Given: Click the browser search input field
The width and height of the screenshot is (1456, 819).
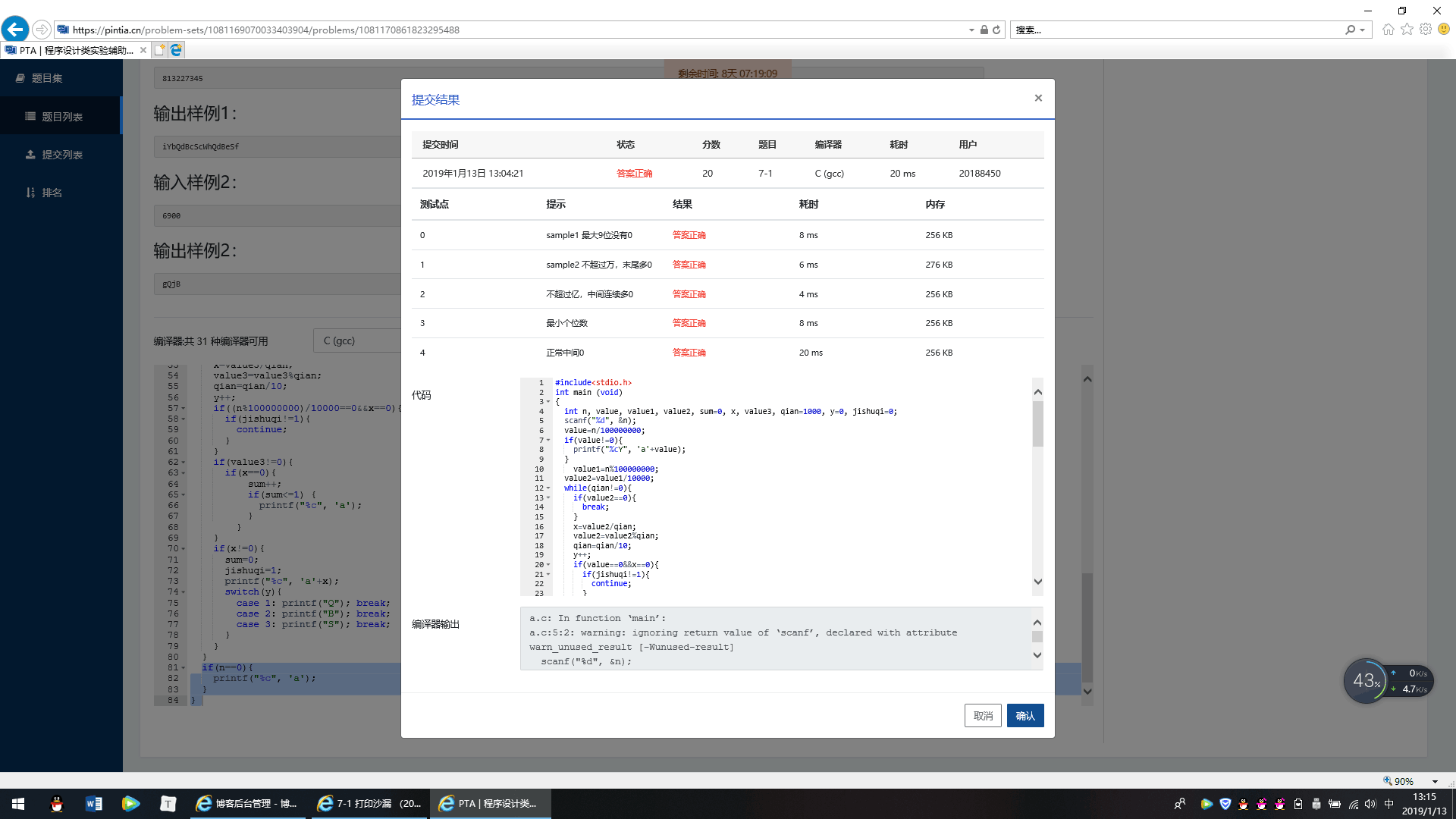Looking at the screenshot, I should coord(1175,30).
